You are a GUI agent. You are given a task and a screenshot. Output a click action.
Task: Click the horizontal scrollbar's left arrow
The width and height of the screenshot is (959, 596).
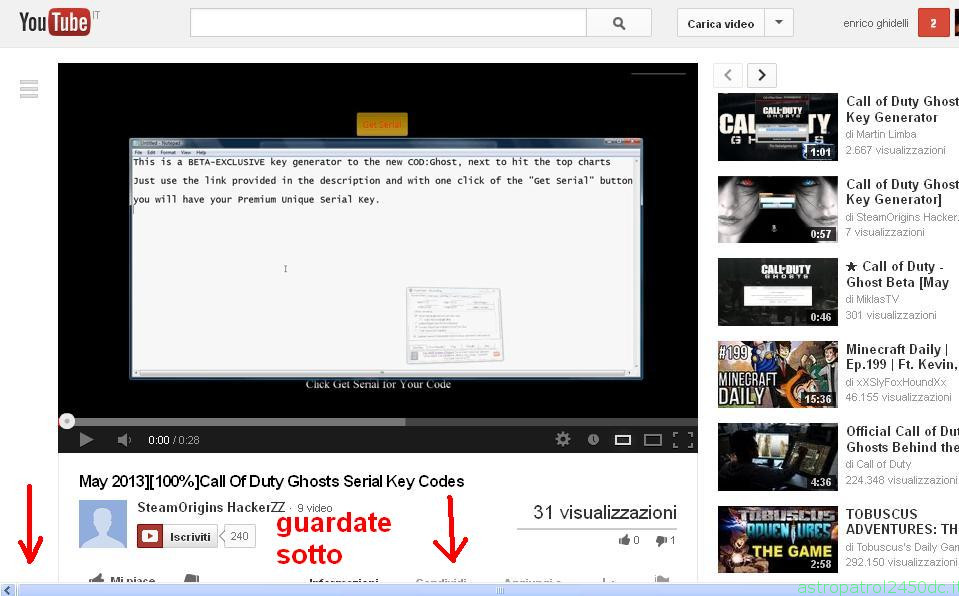(x=8, y=590)
